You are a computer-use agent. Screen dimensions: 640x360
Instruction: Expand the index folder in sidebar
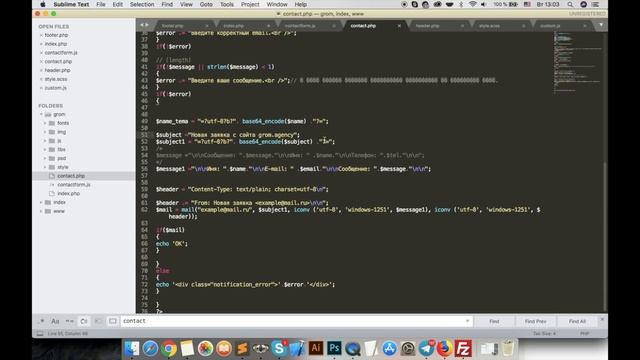tap(41, 202)
